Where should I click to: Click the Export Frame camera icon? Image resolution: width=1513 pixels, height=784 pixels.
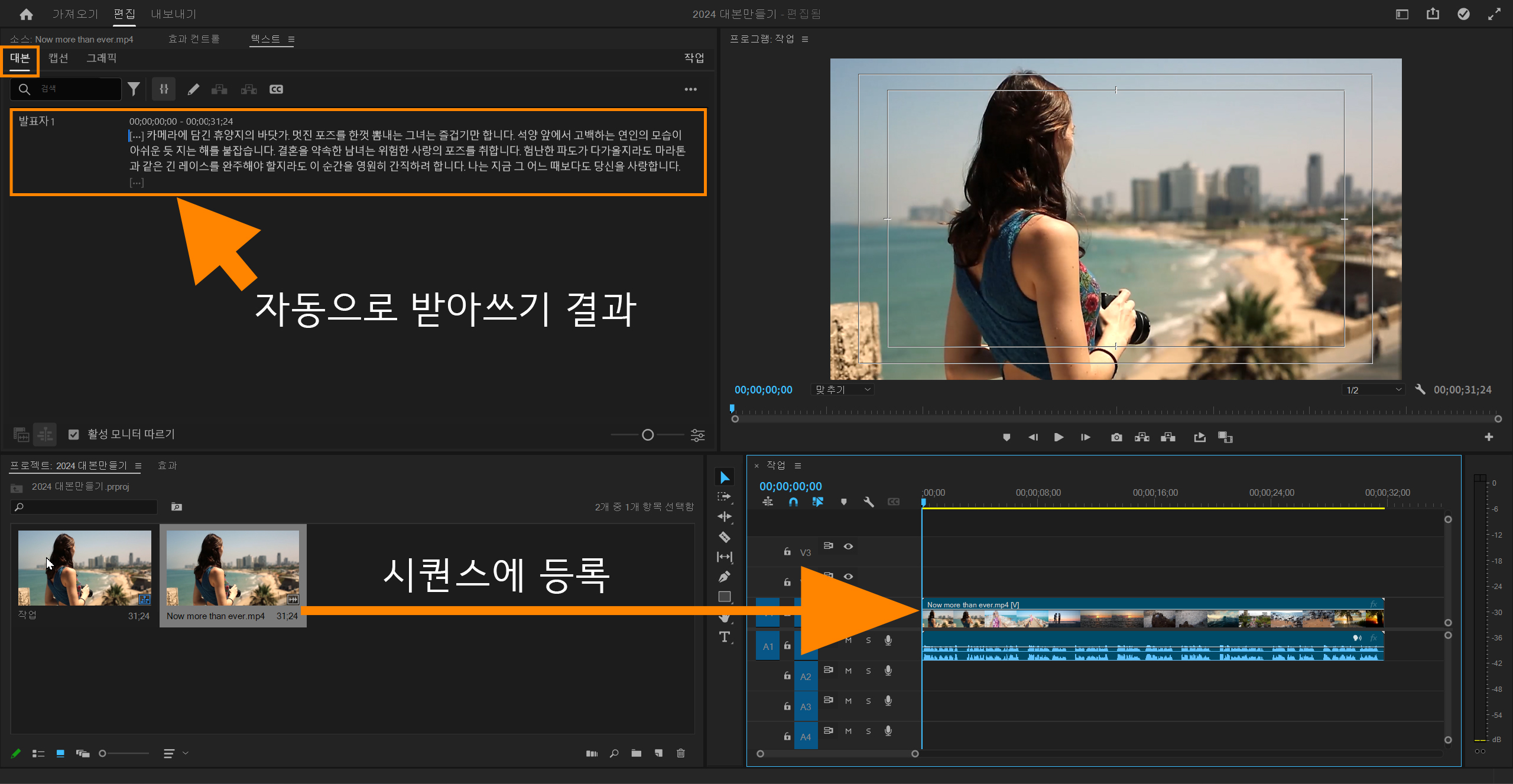pos(1116,437)
